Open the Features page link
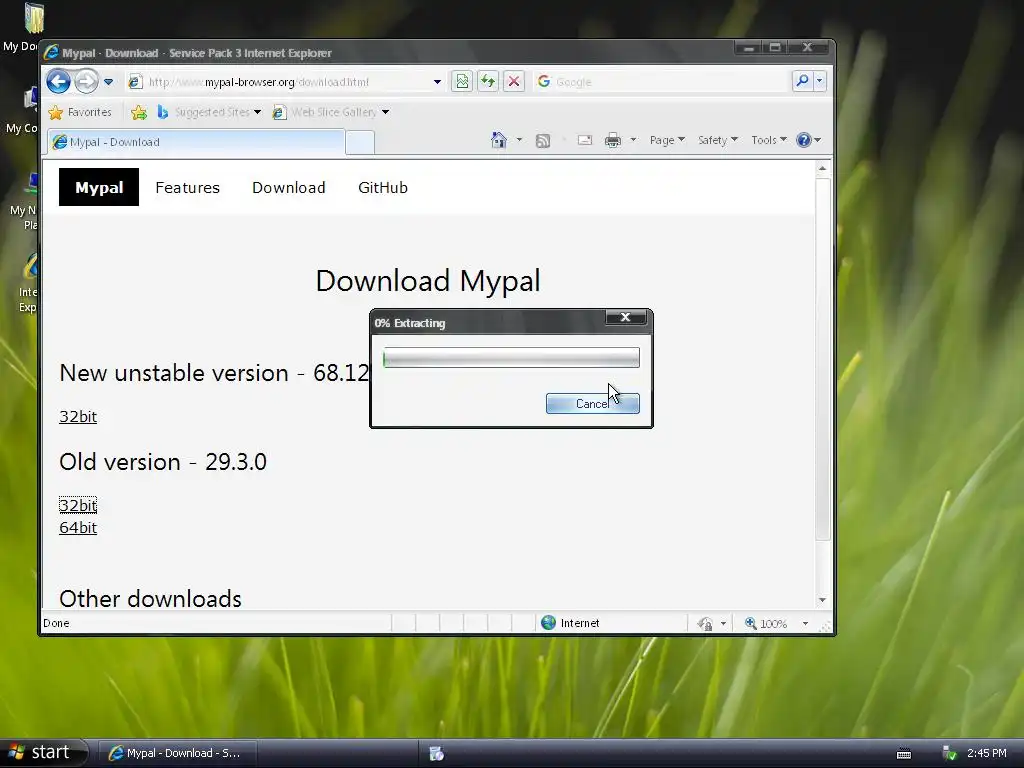1024x768 pixels. tap(187, 187)
